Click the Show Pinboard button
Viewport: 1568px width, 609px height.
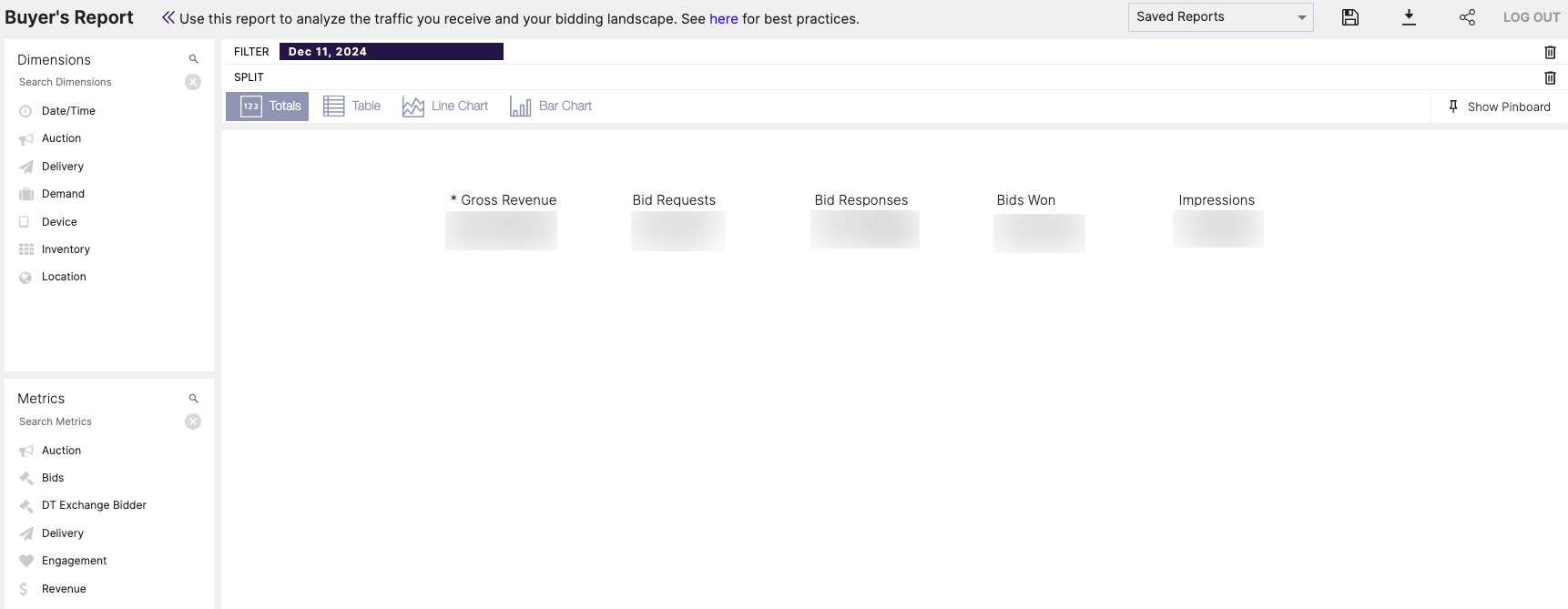point(1499,107)
